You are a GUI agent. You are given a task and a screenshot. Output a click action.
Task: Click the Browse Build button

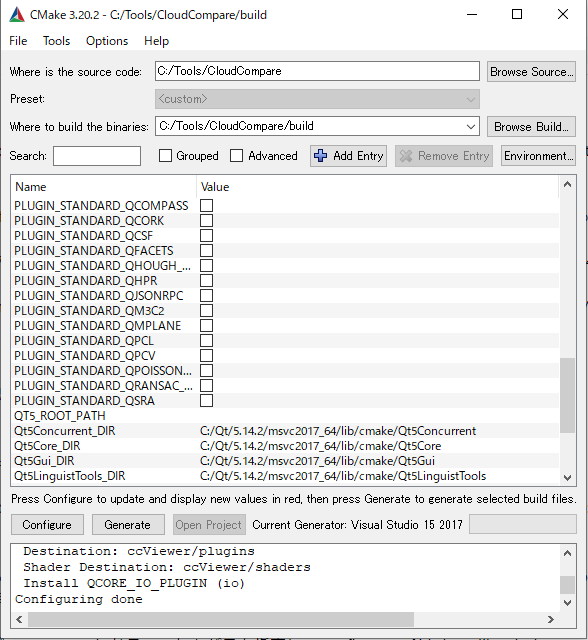pyautogui.click(x=531, y=127)
